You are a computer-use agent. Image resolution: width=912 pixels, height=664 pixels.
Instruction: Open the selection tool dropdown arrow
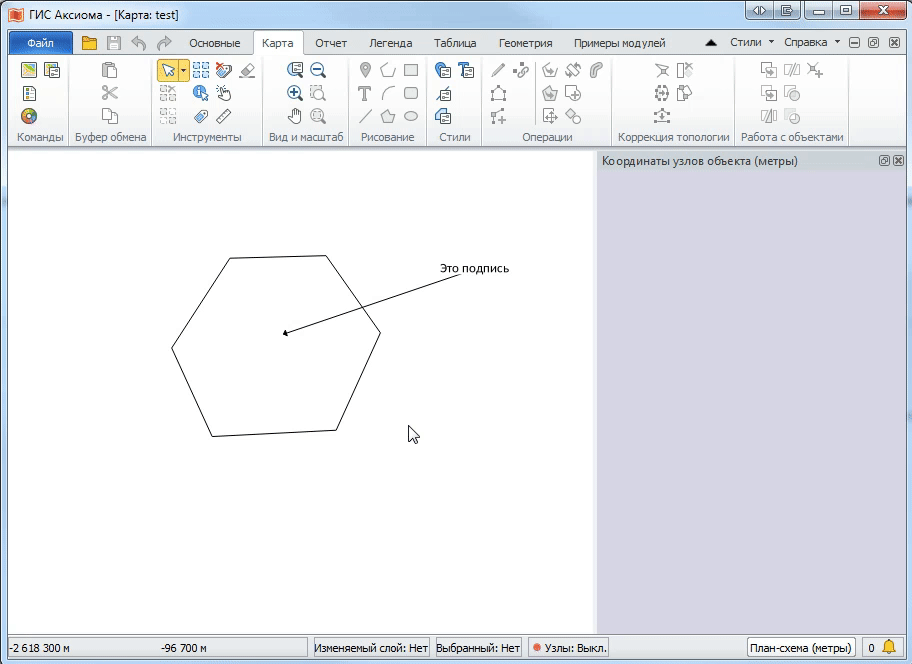[183, 70]
